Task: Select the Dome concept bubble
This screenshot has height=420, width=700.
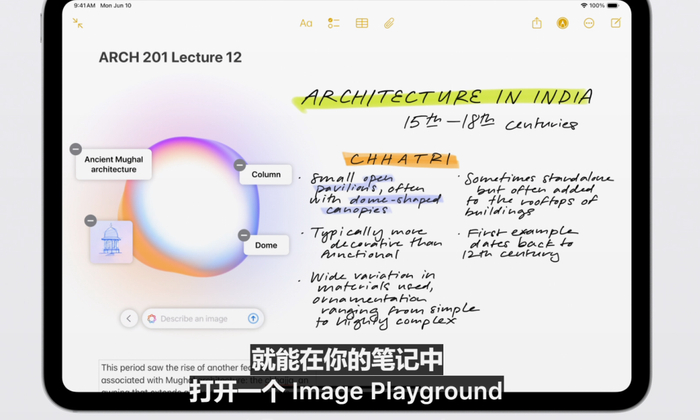Action: pos(266,245)
